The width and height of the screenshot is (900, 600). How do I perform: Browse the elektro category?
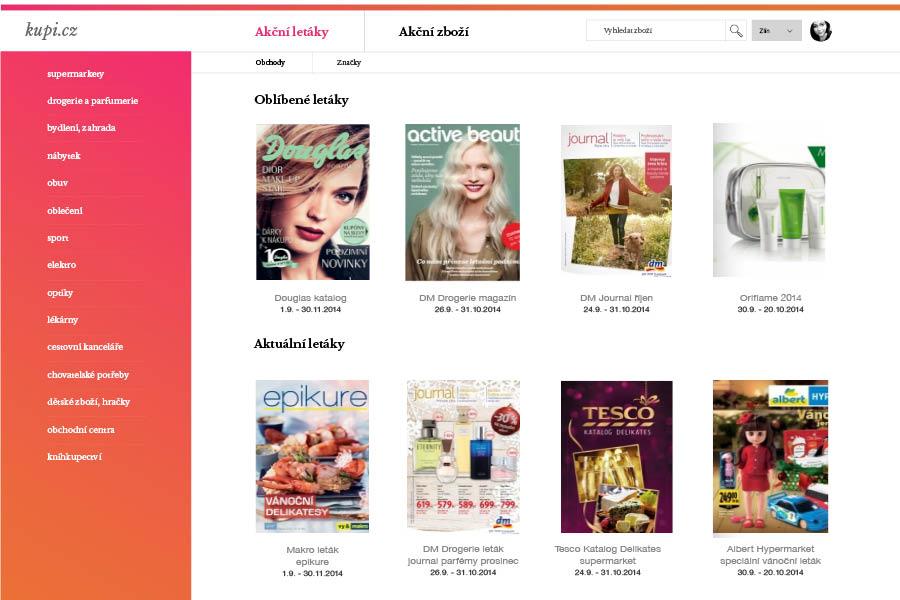tap(61, 265)
